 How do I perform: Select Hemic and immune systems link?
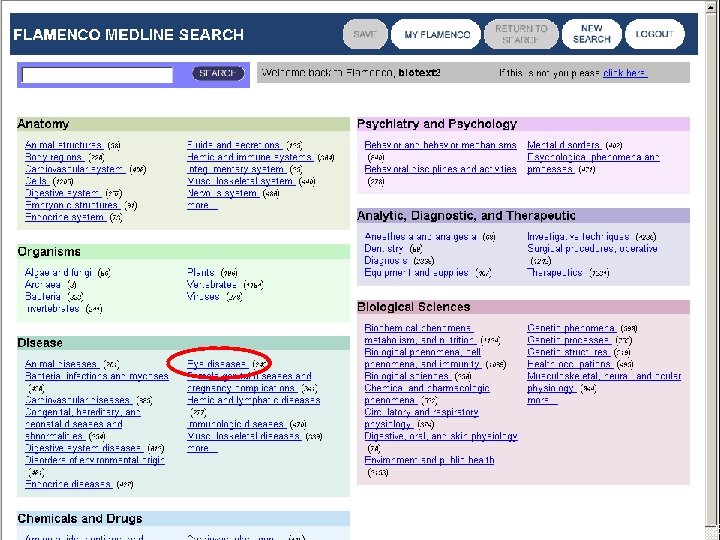click(250, 157)
